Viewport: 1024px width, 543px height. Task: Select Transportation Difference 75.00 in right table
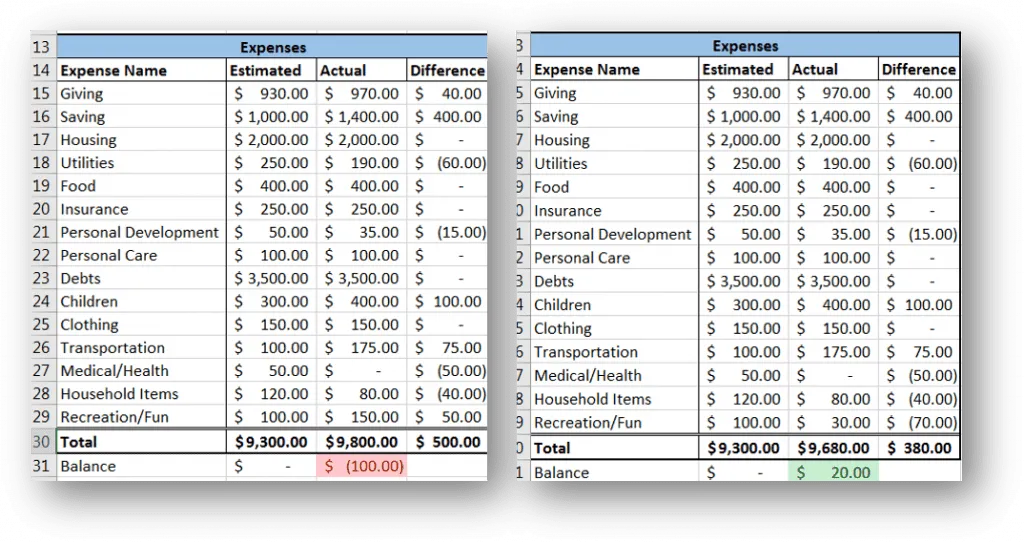pyautogui.click(x=919, y=352)
